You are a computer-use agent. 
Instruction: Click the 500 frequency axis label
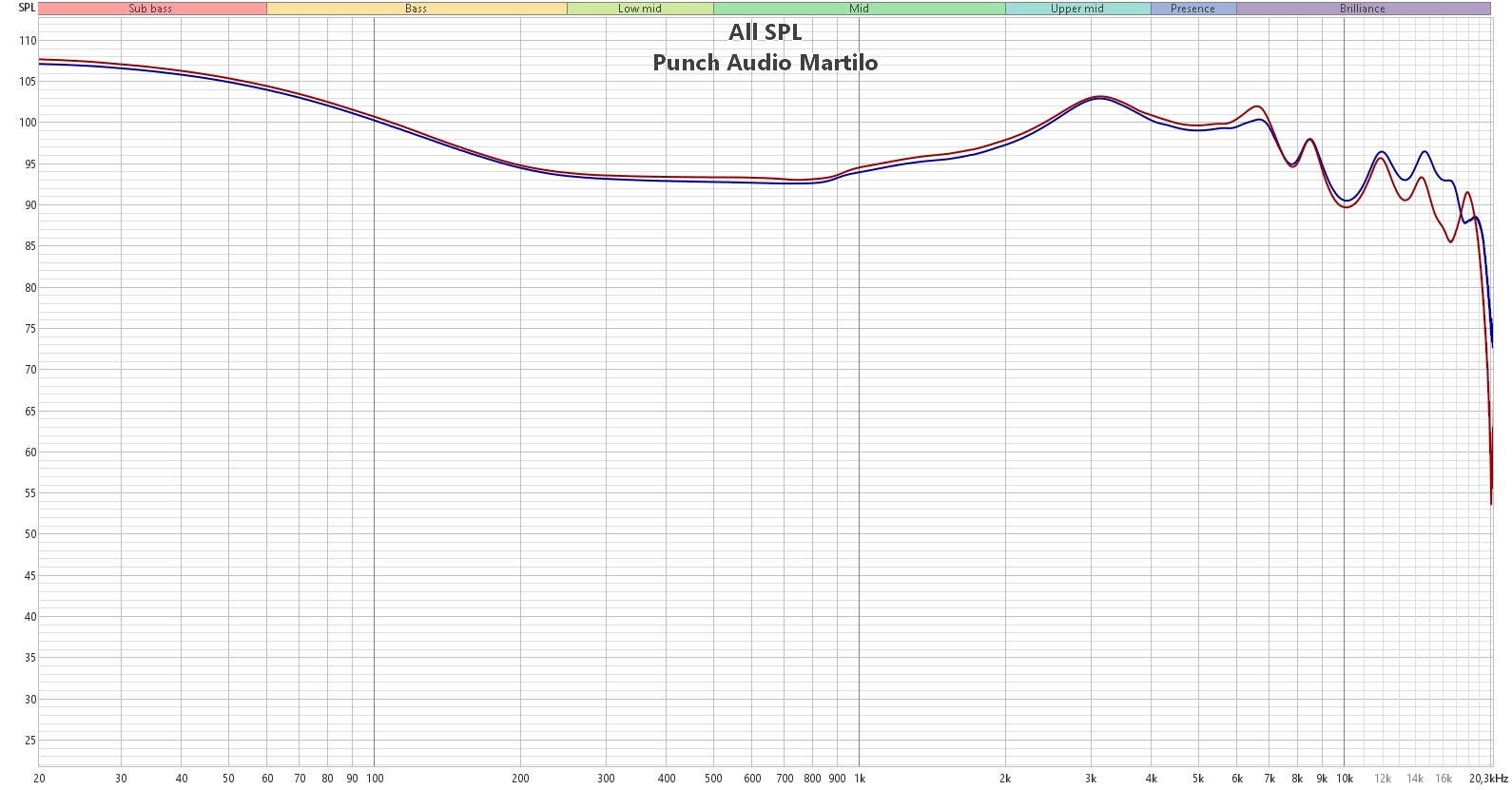713,779
